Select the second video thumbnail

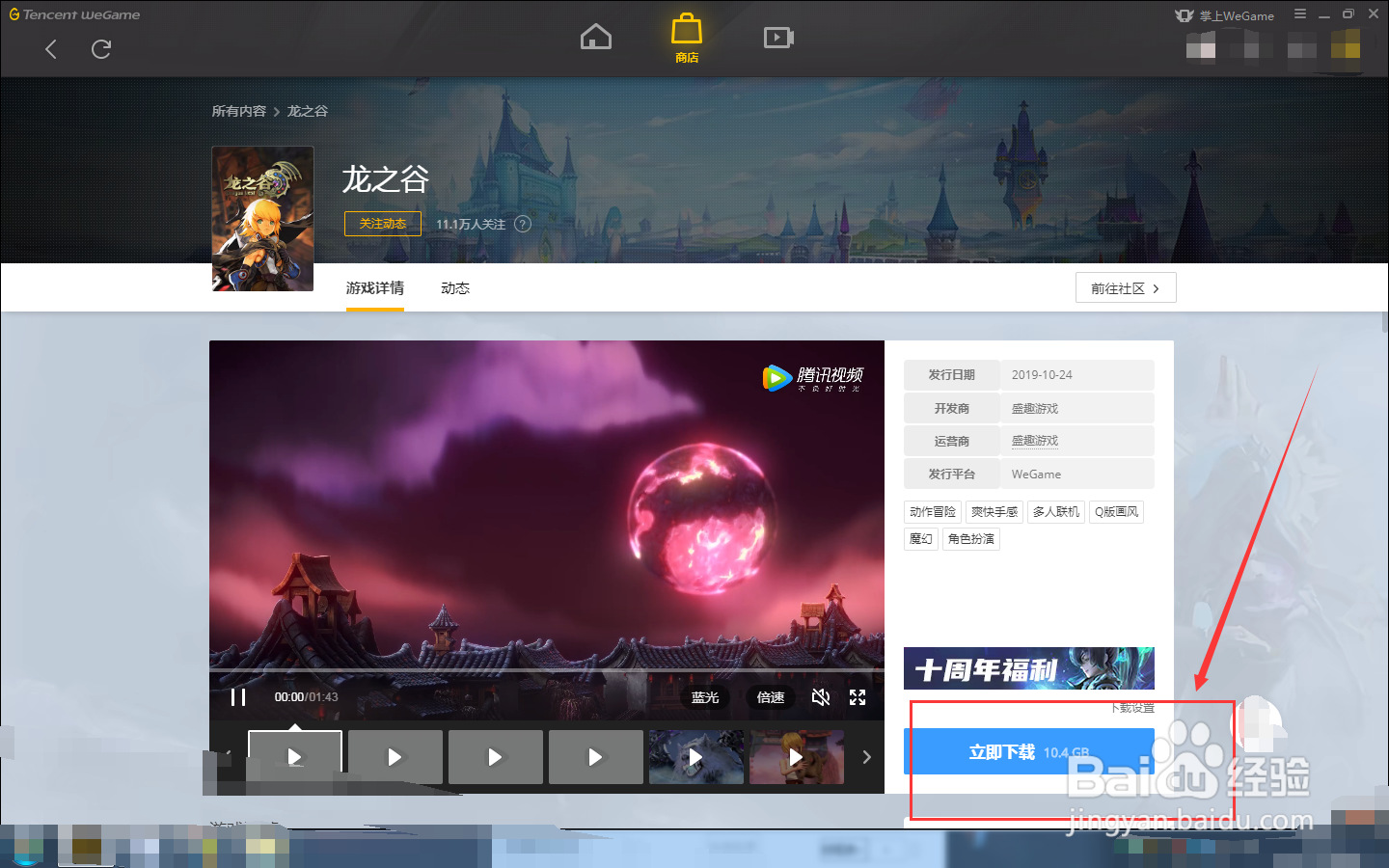pyautogui.click(x=395, y=757)
